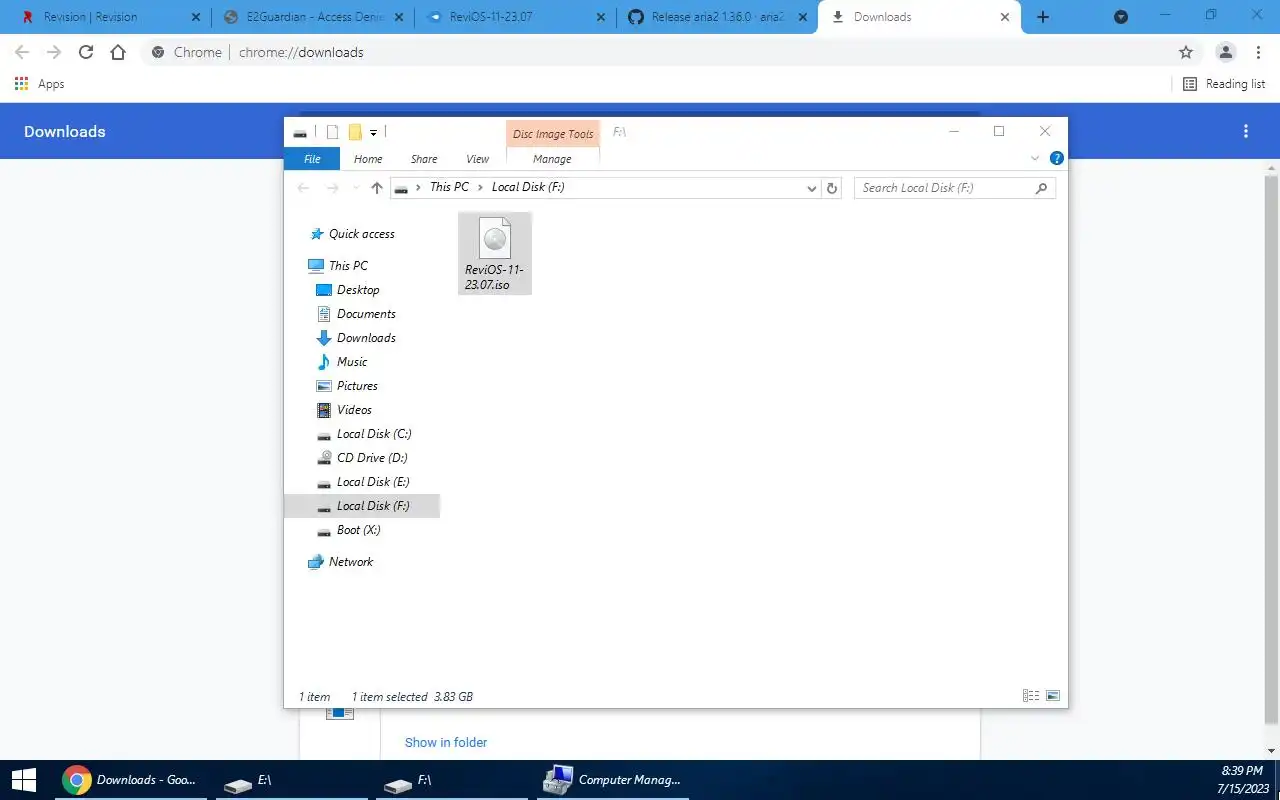
Task: Navigate back in File Explorer
Action: (304, 188)
